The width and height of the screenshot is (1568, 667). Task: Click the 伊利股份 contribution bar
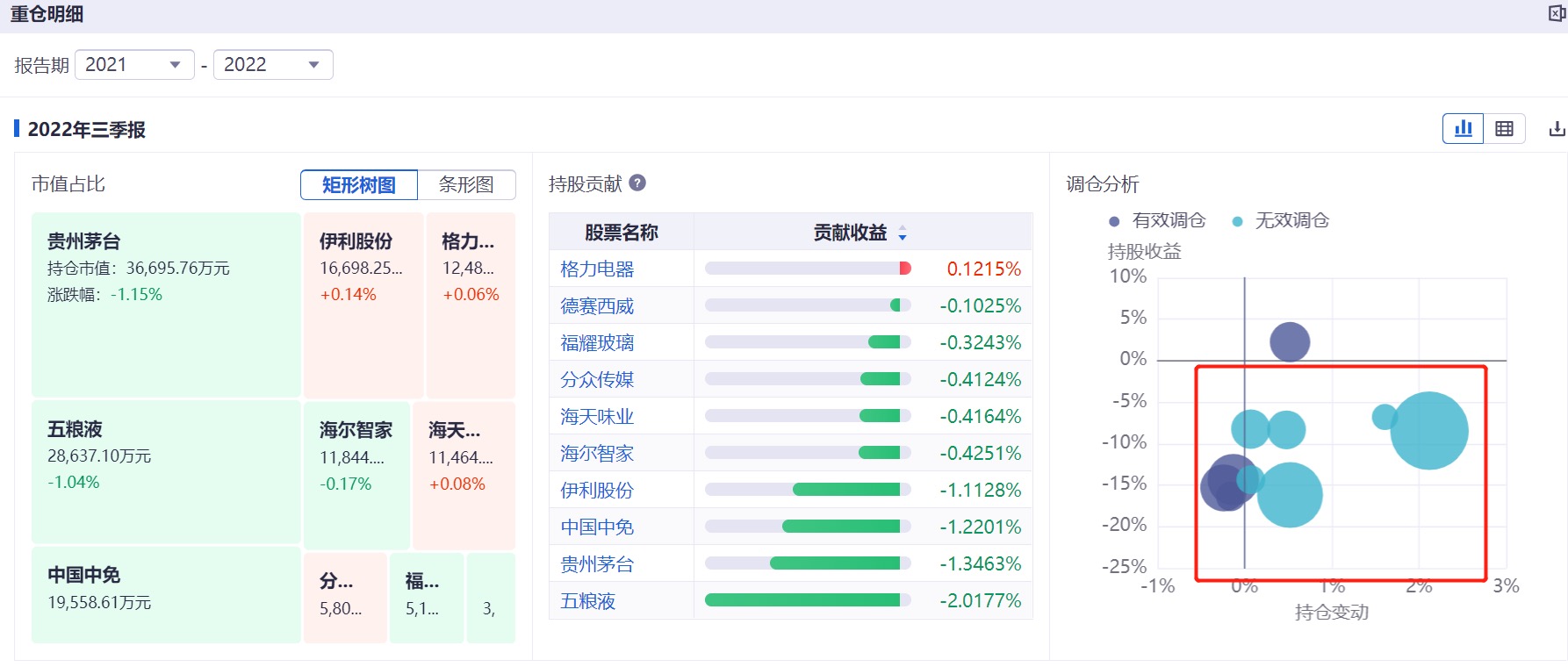[808, 490]
